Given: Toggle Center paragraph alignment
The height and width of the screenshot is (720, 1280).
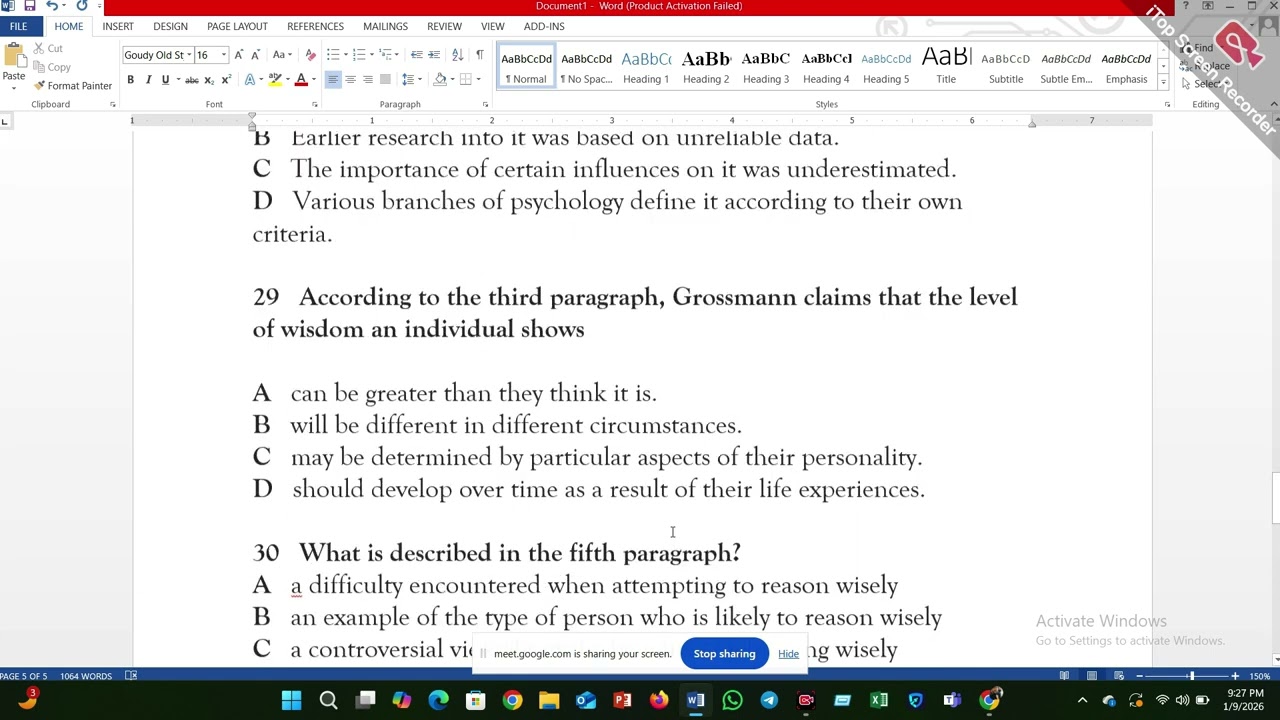Looking at the screenshot, I should (350, 80).
